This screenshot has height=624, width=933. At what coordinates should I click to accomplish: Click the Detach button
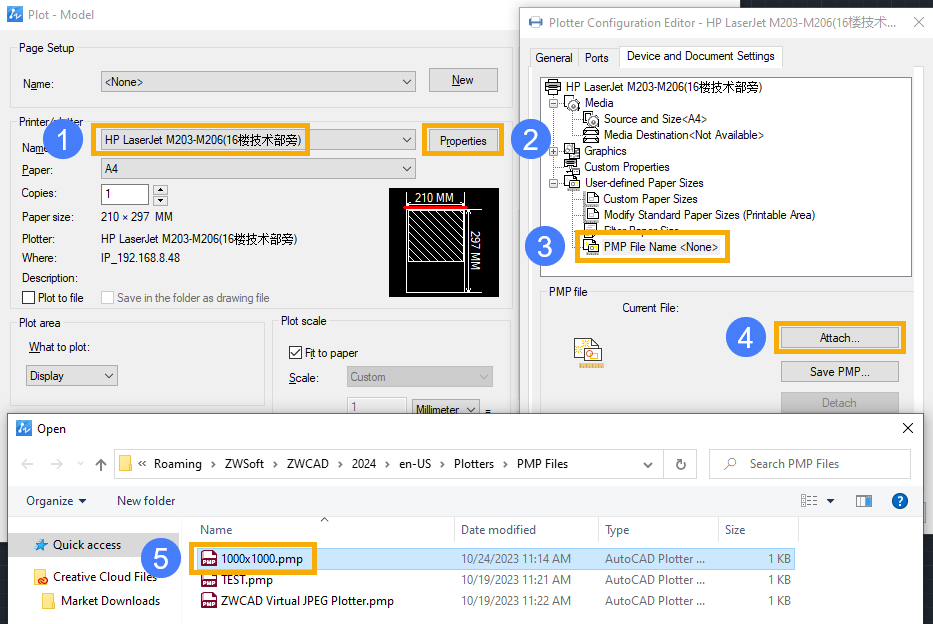840,403
